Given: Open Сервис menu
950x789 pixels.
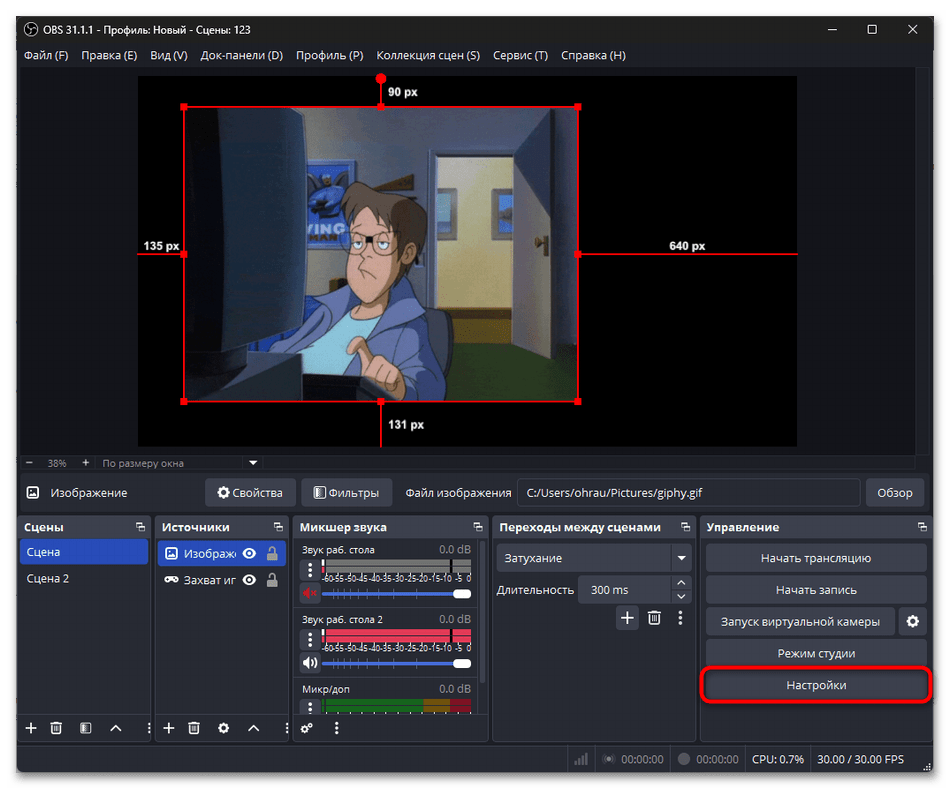Looking at the screenshot, I should (520, 55).
